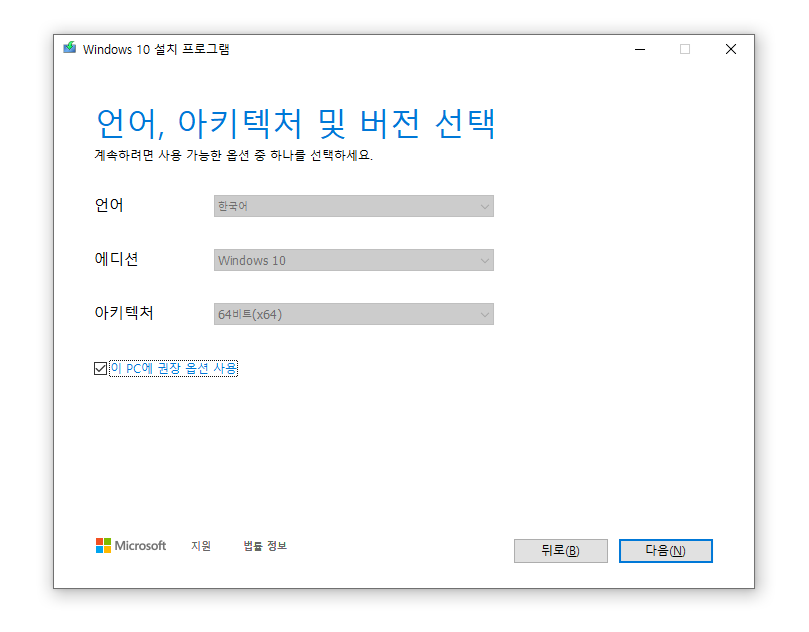Click the '에디션' field label

pyautogui.click(x=116, y=259)
